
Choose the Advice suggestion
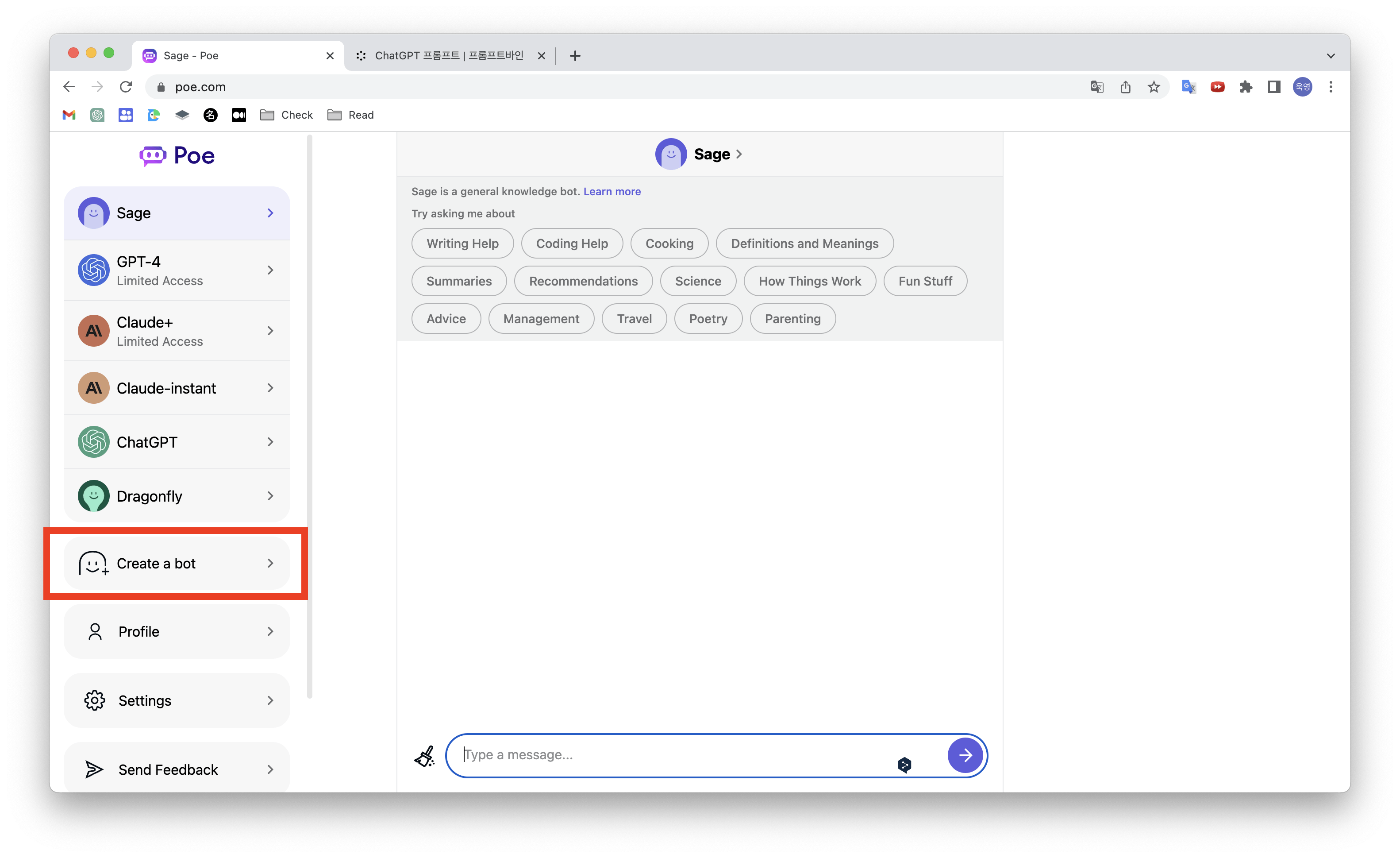coord(446,318)
